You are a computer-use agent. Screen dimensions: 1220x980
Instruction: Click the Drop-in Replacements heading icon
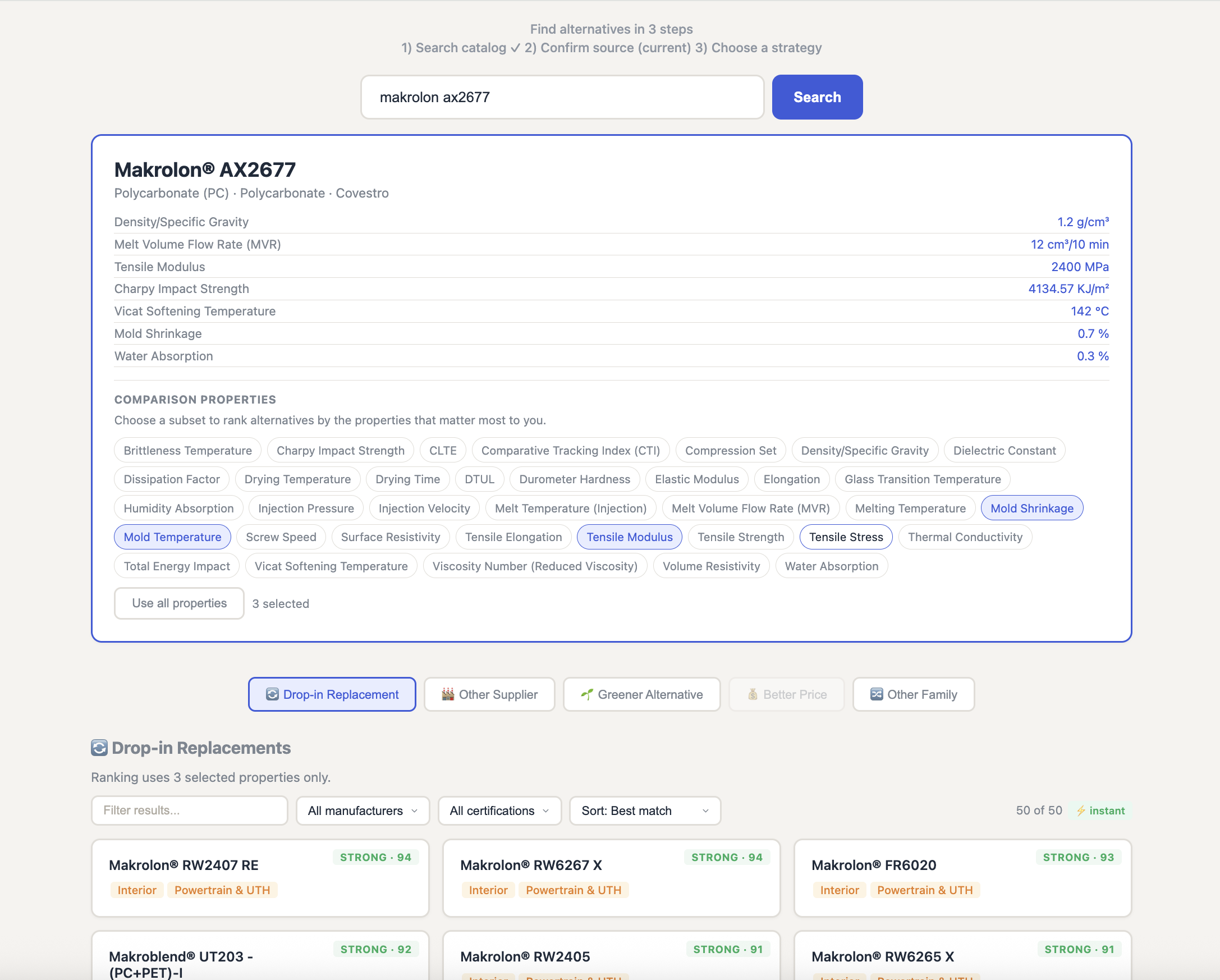(x=99, y=748)
